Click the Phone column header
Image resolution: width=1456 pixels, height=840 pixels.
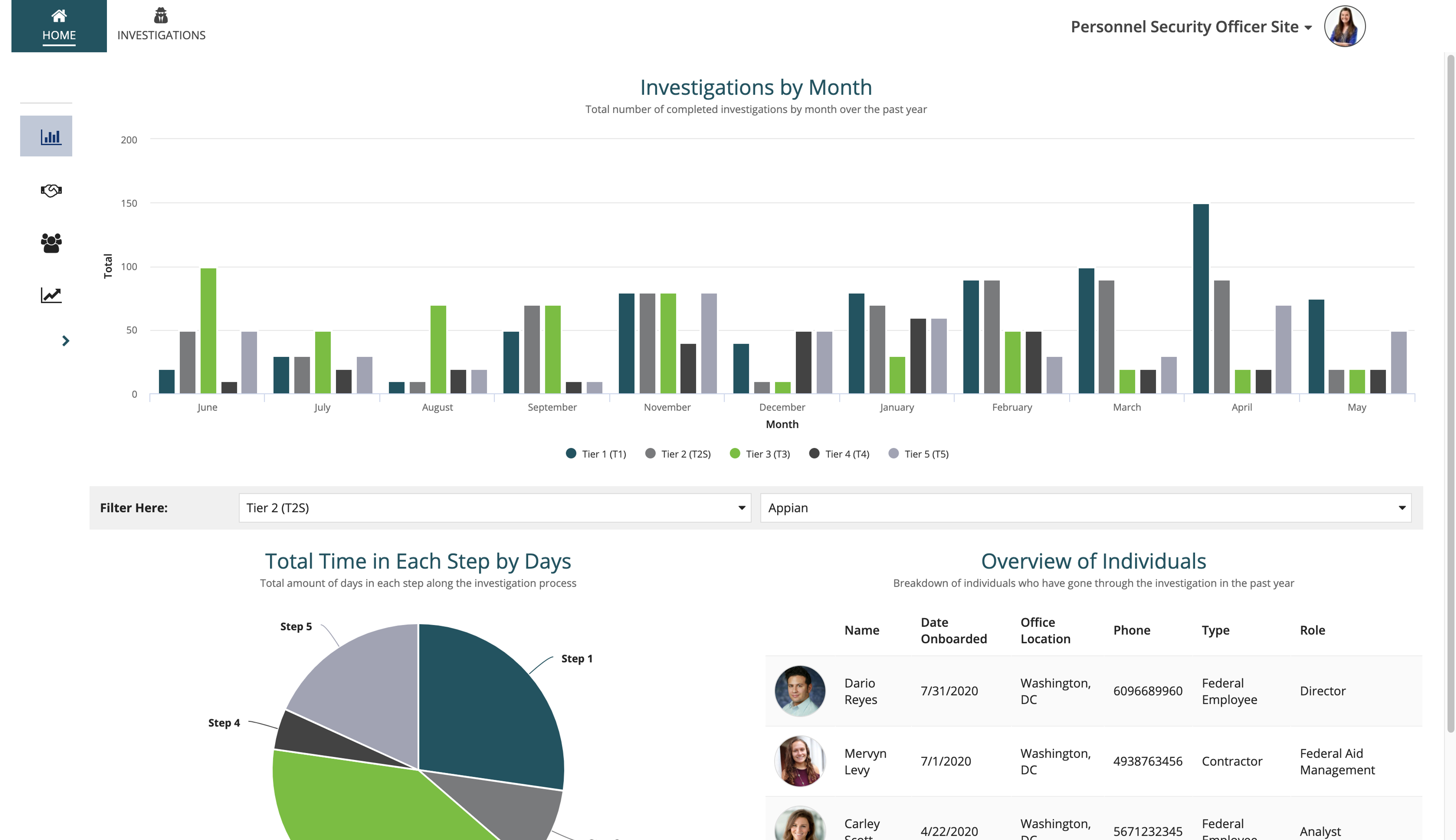click(x=1131, y=630)
